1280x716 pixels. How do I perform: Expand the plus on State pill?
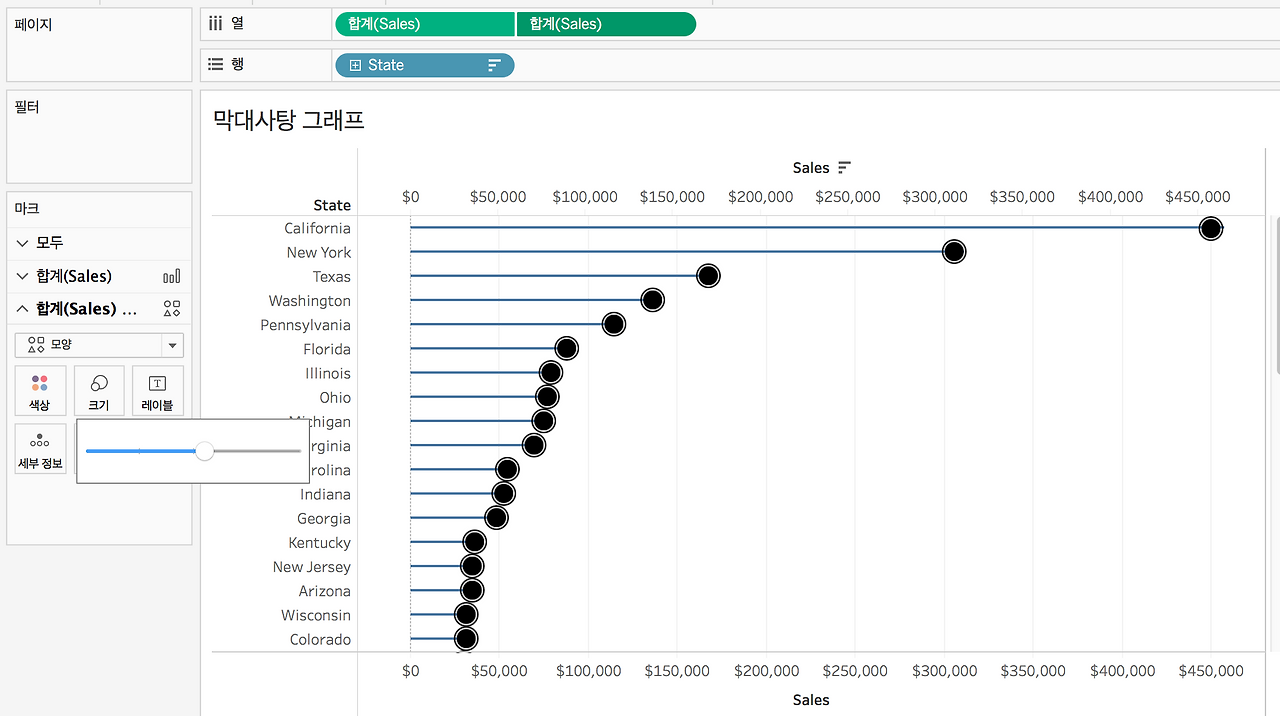pyautogui.click(x=355, y=65)
